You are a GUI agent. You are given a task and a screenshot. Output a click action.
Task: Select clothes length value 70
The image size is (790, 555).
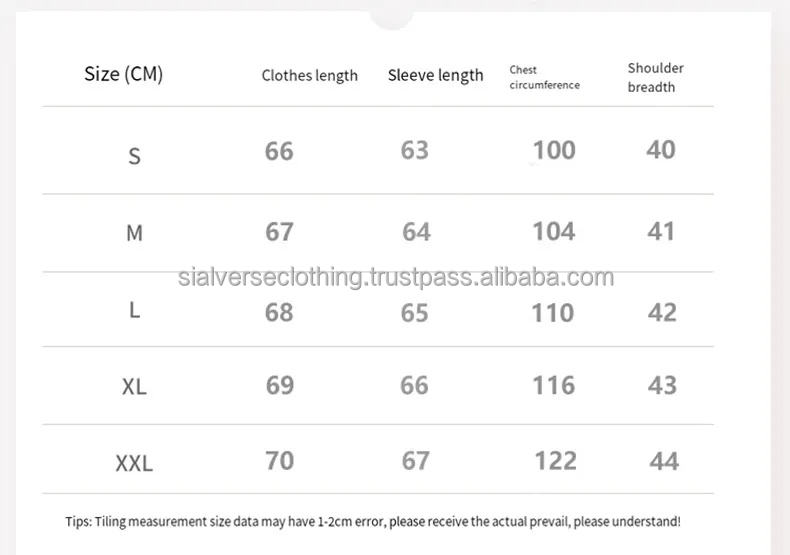pos(279,460)
